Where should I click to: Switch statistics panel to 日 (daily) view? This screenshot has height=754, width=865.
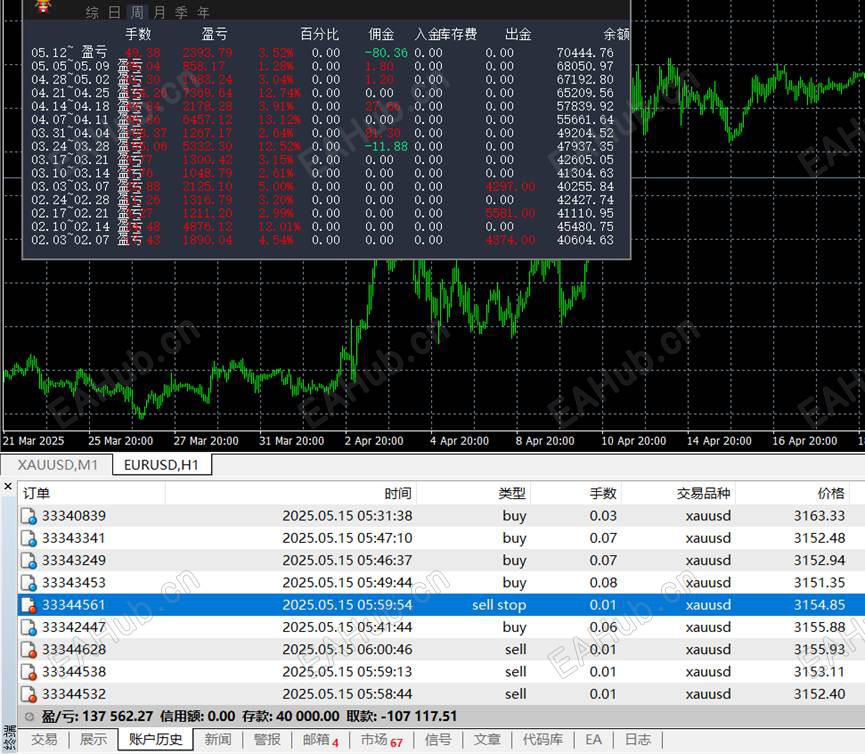(114, 12)
